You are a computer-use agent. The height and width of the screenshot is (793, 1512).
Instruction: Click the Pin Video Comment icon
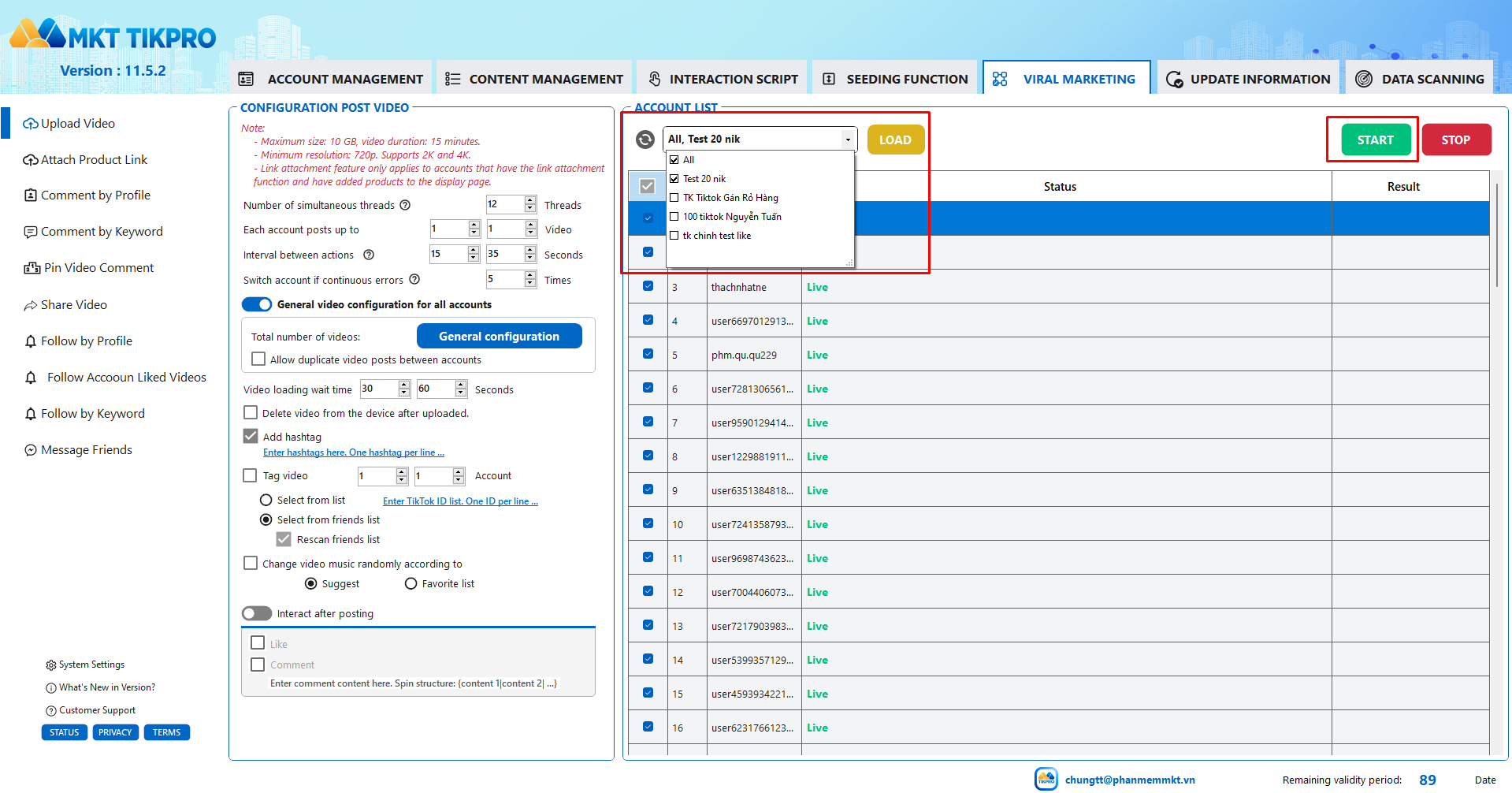coord(32,268)
